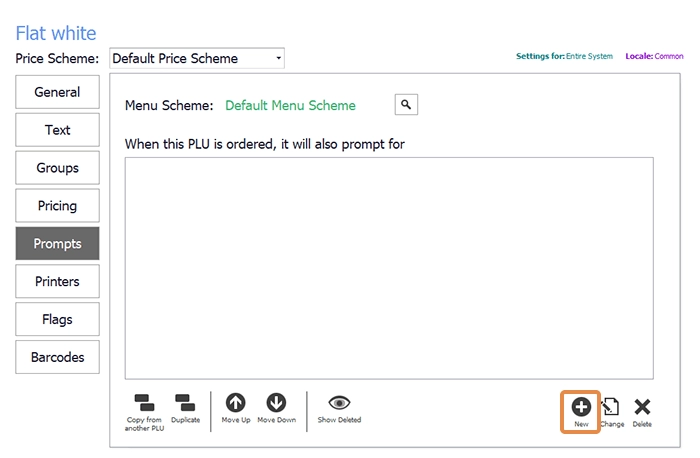This screenshot has height=458, width=700.
Task: Move the prompt up in list
Action: click(x=236, y=403)
